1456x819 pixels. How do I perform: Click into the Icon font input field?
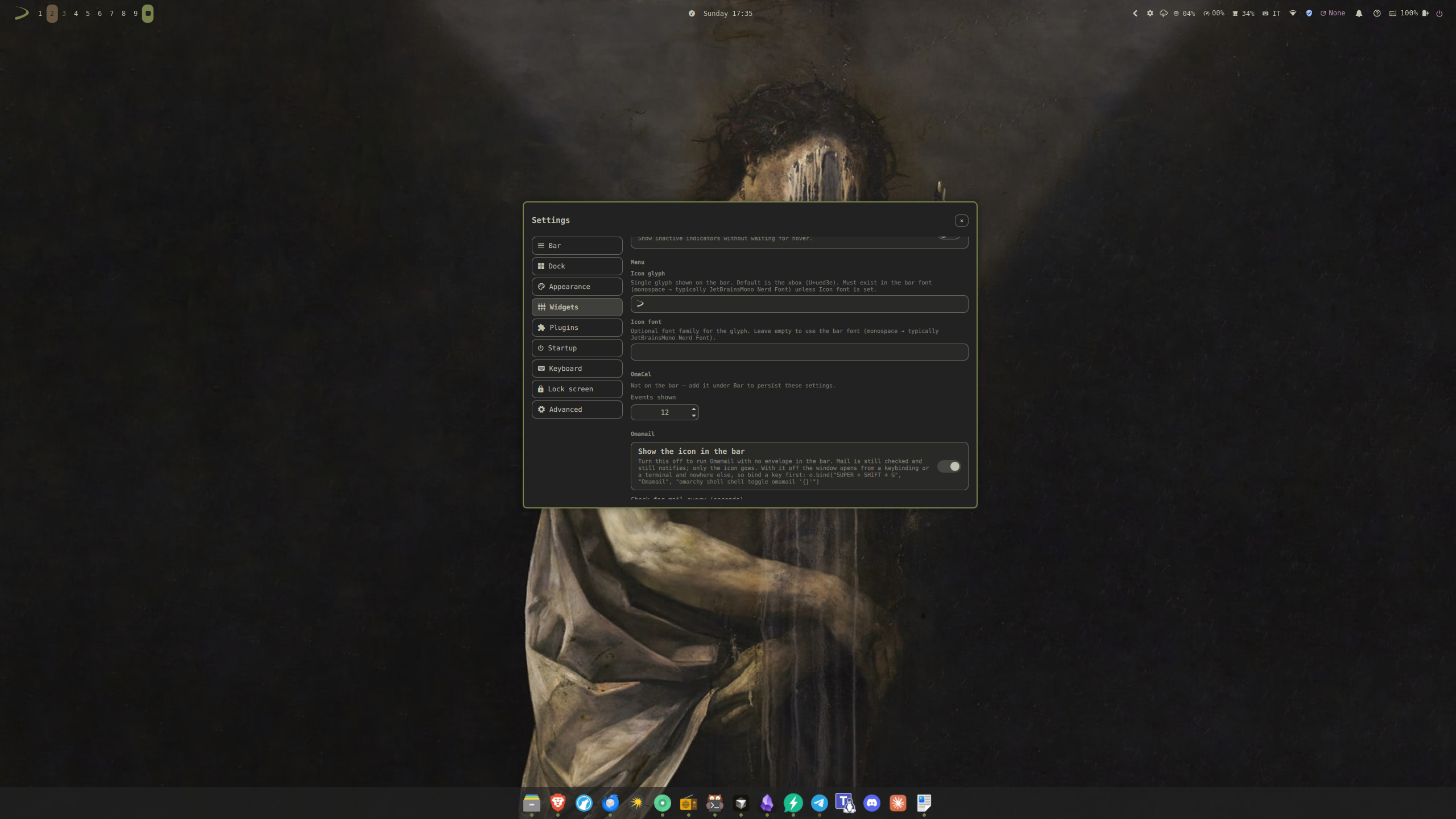click(799, 352)
